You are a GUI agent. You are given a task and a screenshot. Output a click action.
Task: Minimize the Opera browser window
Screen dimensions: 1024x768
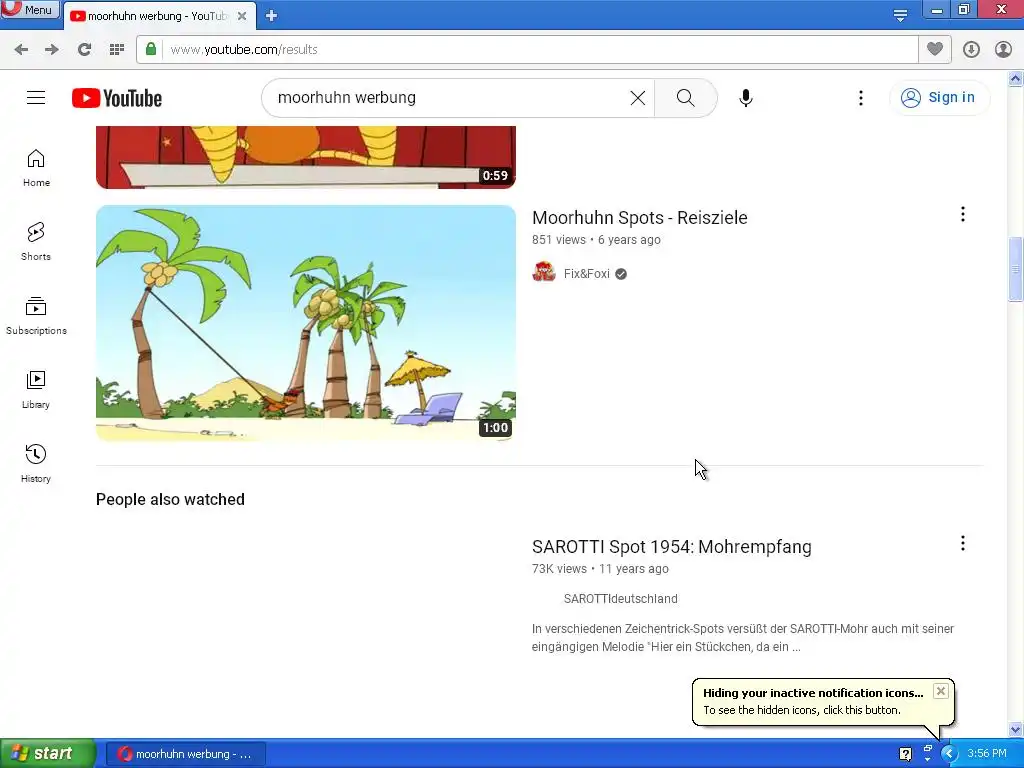[x=936, y=9]
